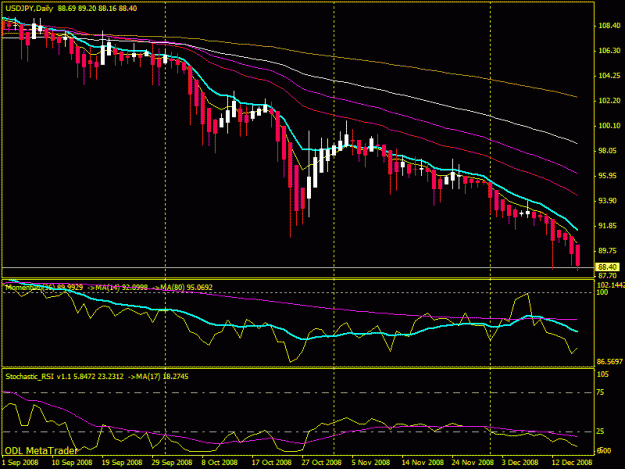Image resolution: width=625 pixels, height=469 pixels.
Task: Click the 14 Nov 2008 date label
Action: tap(423, 463)
